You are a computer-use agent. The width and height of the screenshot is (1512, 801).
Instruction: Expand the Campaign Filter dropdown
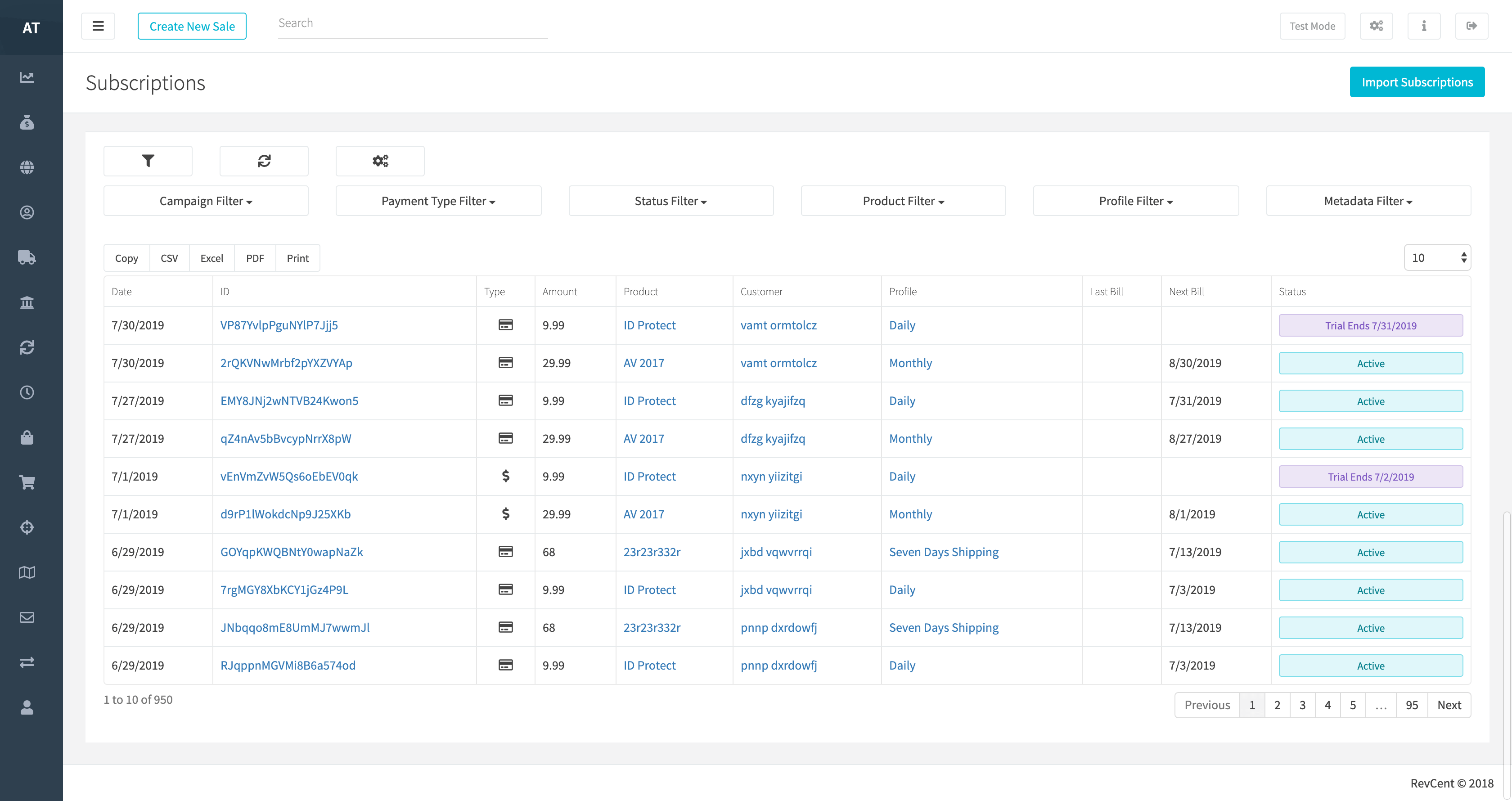click(x=206, y=201)
